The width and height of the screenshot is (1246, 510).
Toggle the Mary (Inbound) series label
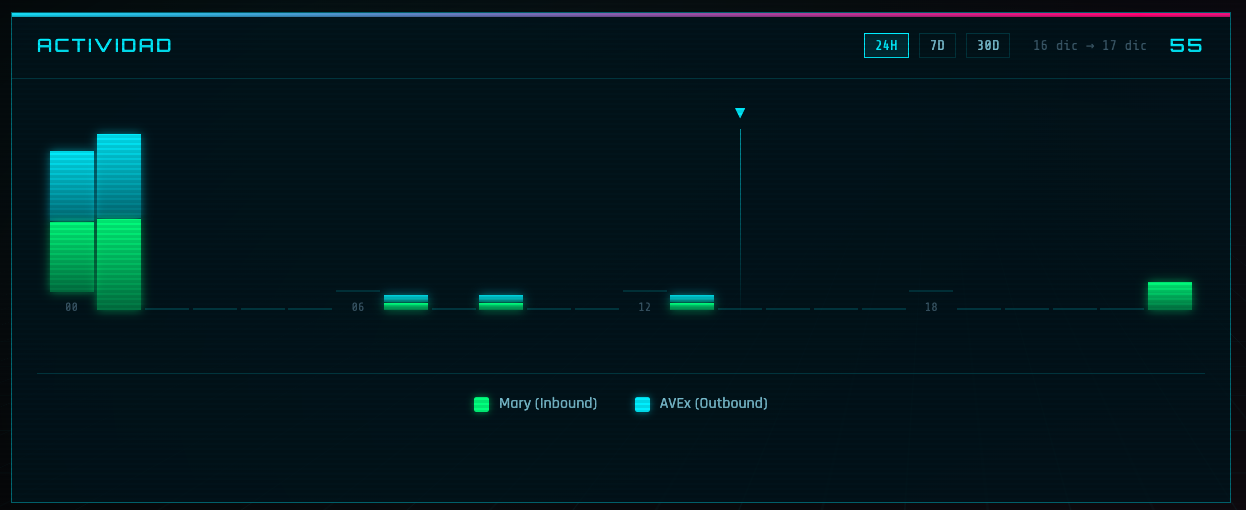547,404
